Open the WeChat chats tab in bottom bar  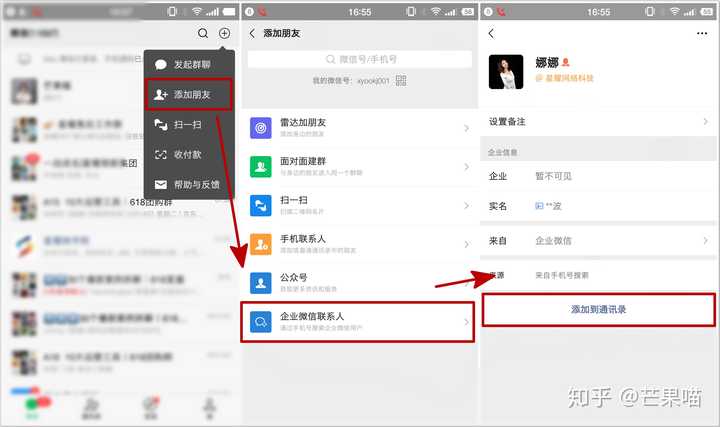[x=32, y=407]
